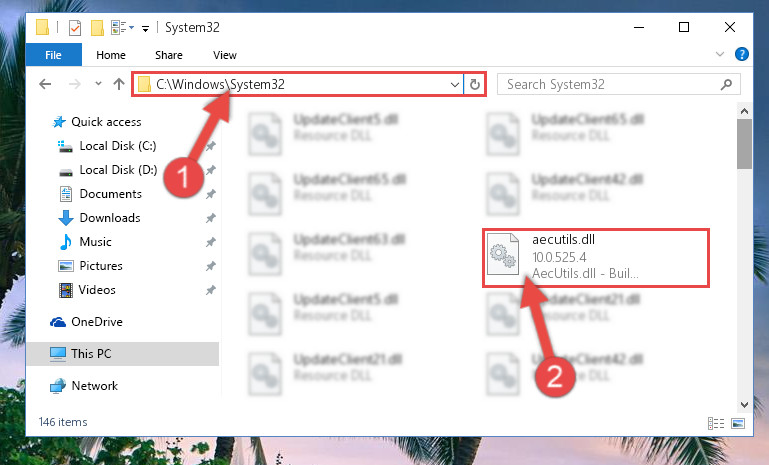Click the Properties icon in quick access toolbar
This screenshot has width=769, height=465.
(x=75, y=27)
